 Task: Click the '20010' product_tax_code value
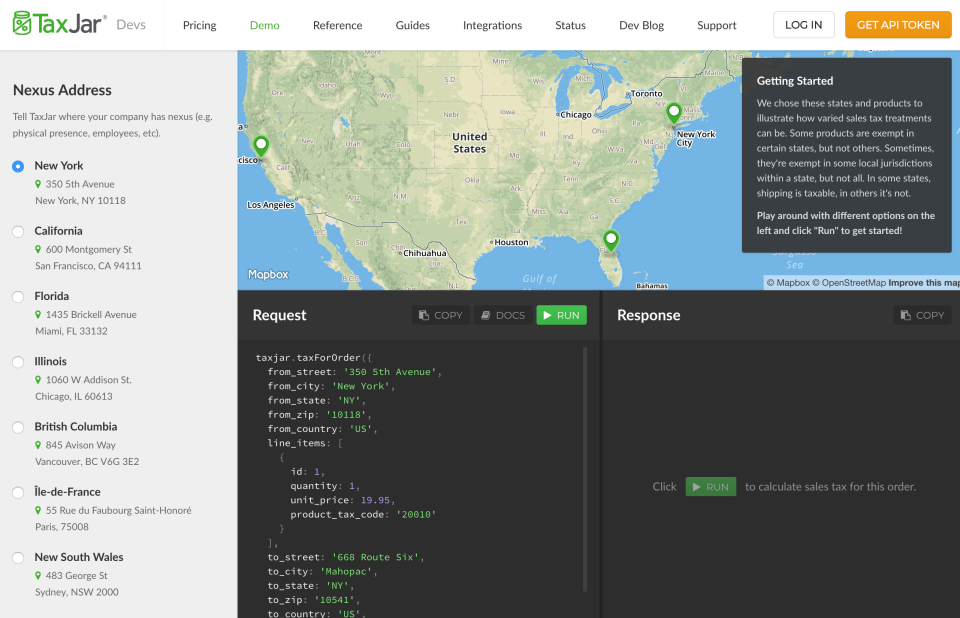tap(416, 514)
